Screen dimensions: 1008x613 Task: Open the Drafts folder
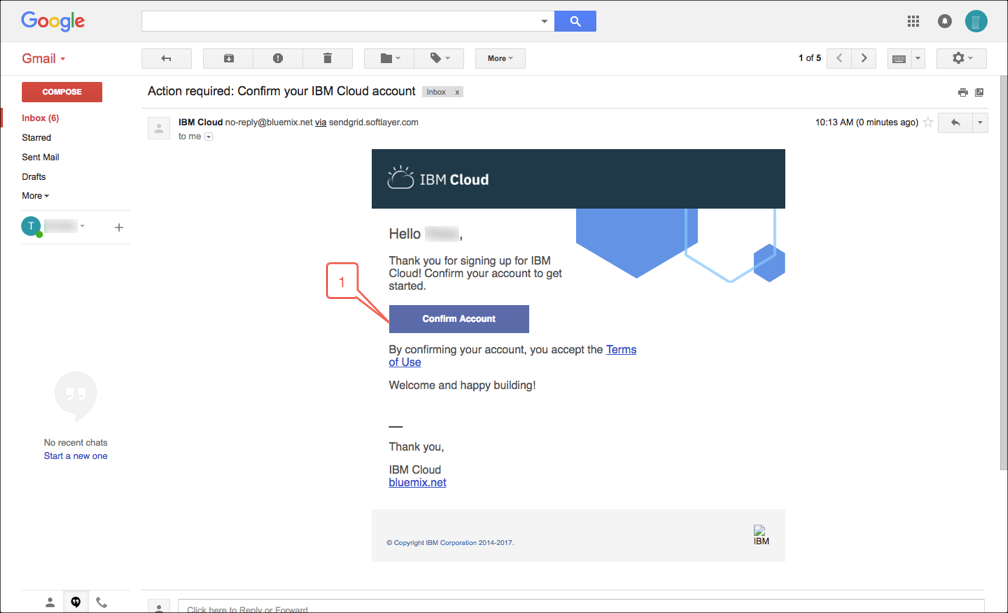[34, 177]
